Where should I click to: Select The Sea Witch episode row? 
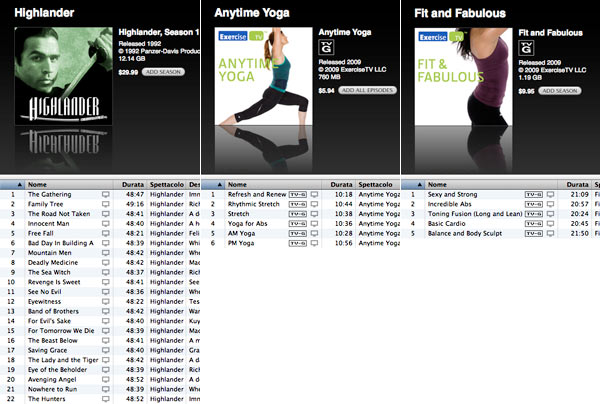click(60, 272)
